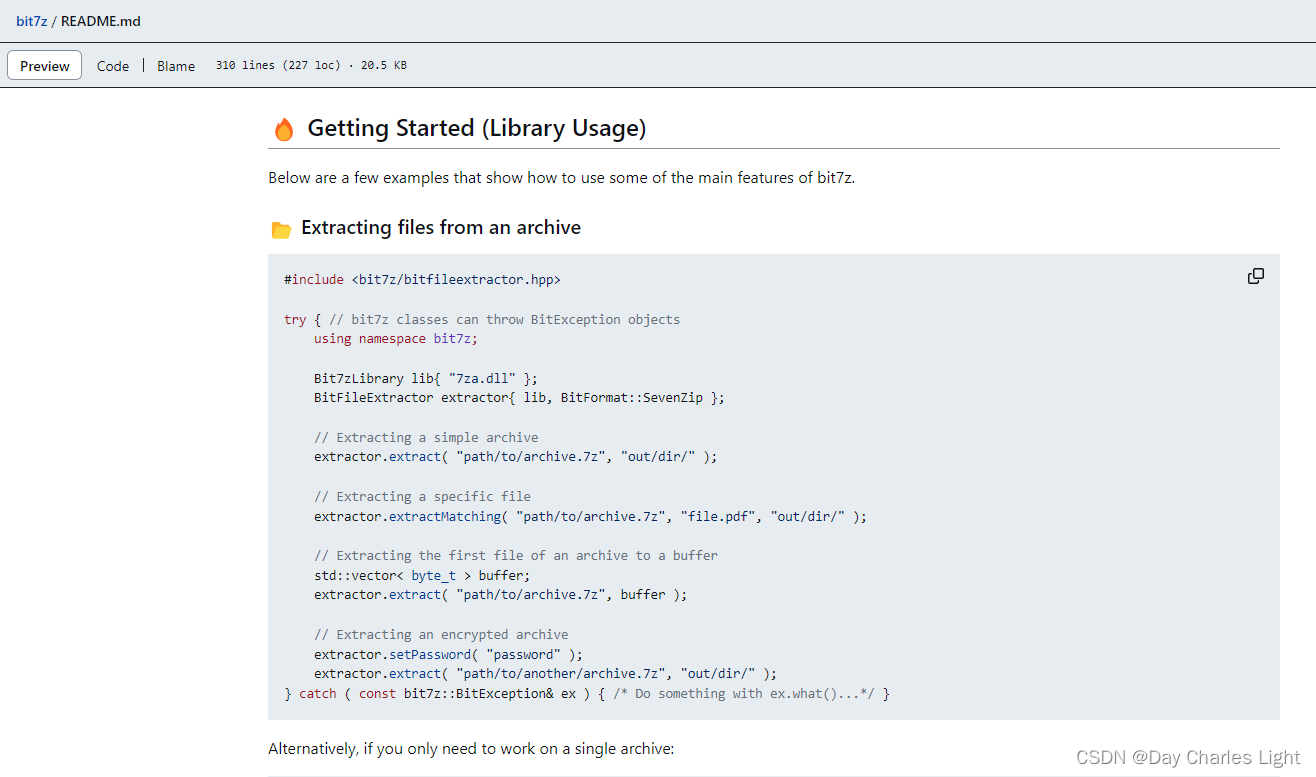Click 'std::vector< byte_t > buffer;' line
The width and height of the screenshot is (1316, 777).
(422, 576)
